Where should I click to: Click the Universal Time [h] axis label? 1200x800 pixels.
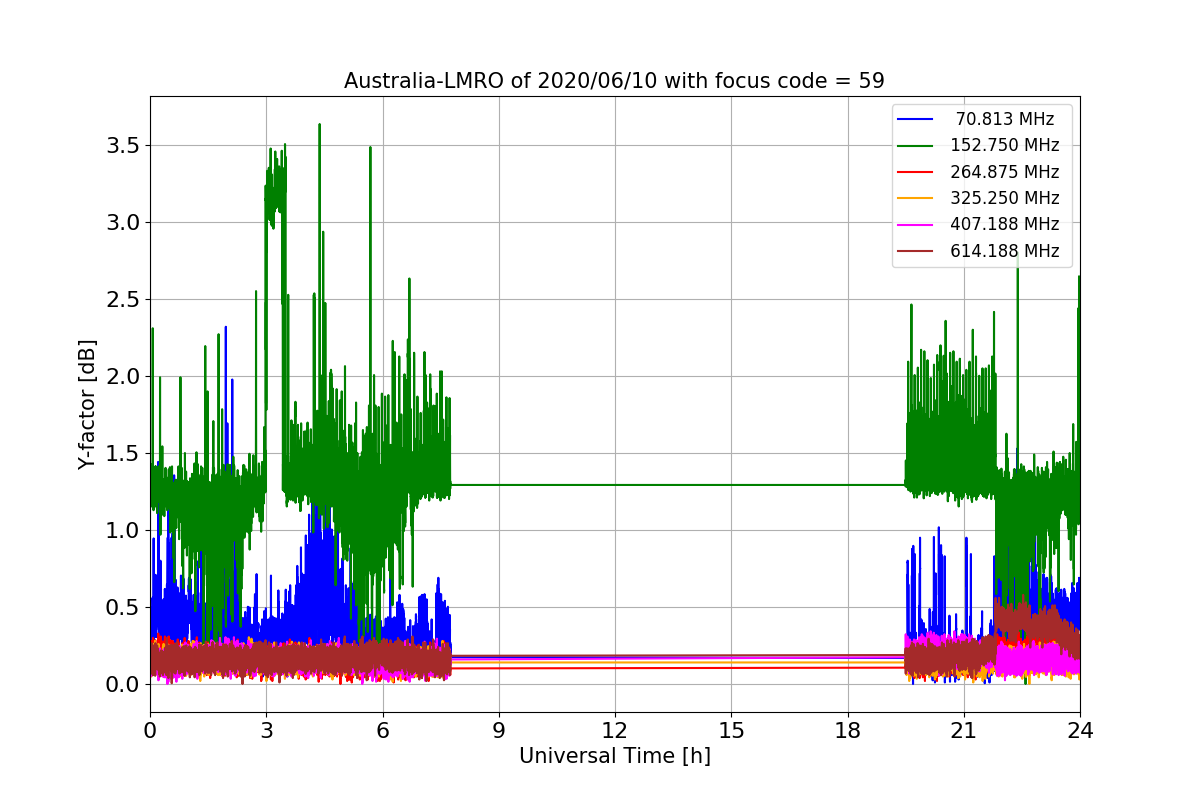click(614, 757)
